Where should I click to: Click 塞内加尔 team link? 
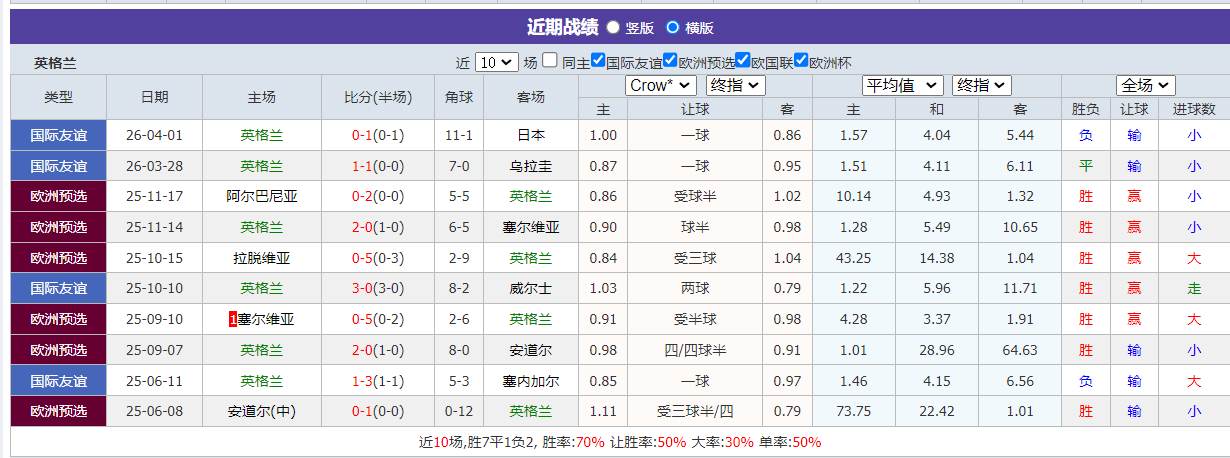click(x=531, y=381)
